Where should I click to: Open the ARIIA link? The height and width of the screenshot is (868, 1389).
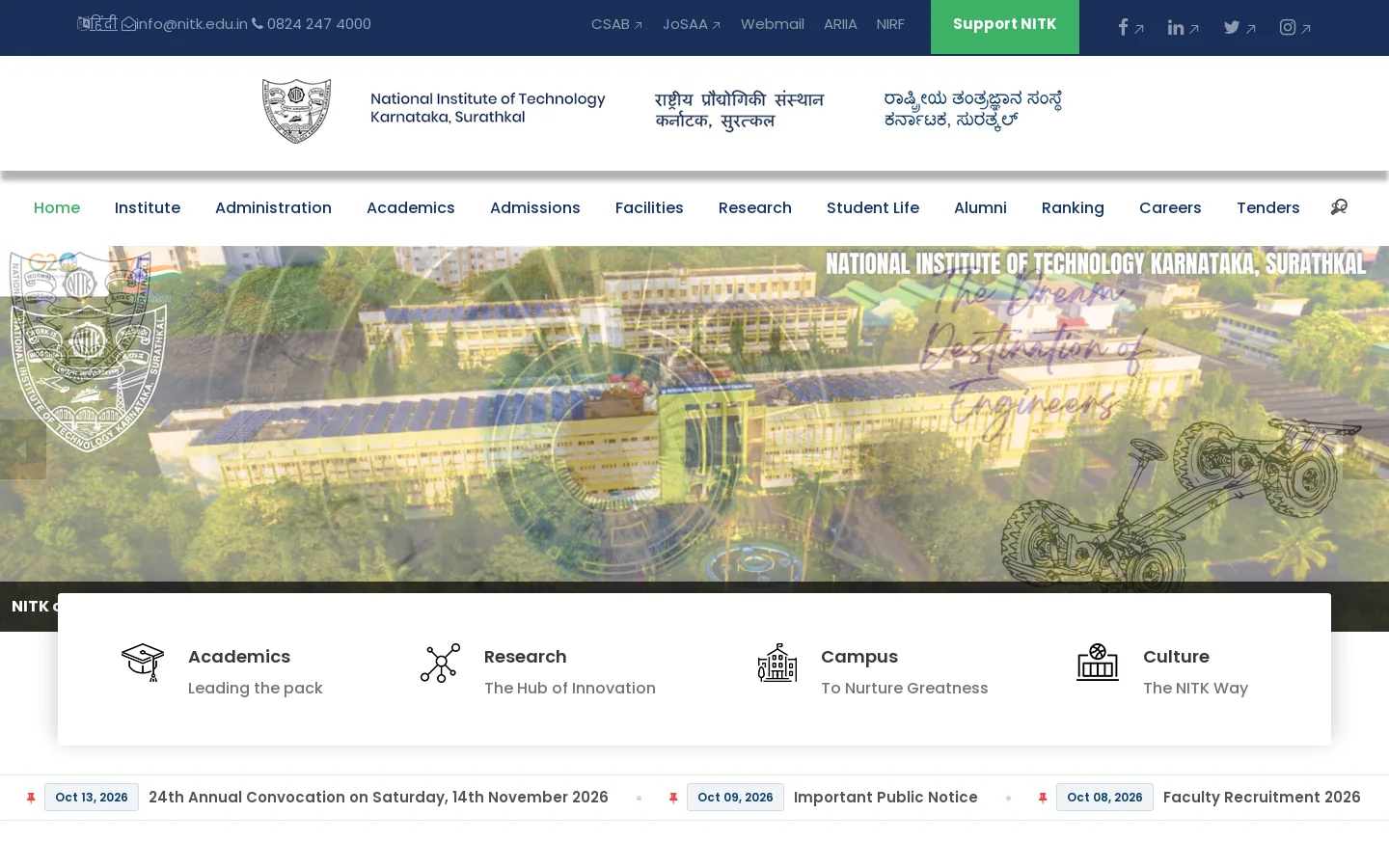pos(840,24)
